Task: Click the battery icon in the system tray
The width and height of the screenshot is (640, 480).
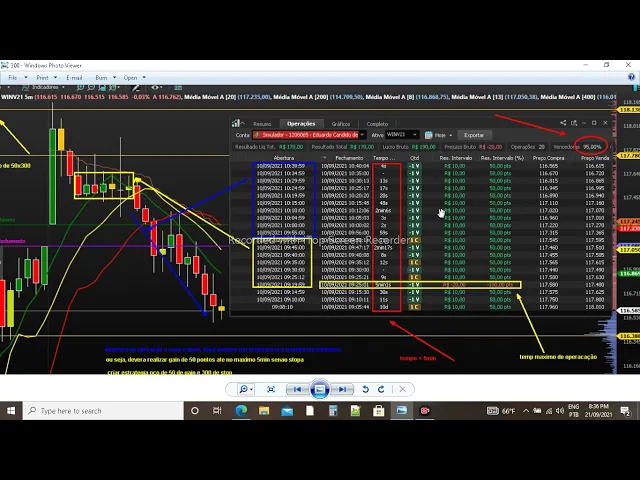Action: pyautogui.click(x=537, y=411)
